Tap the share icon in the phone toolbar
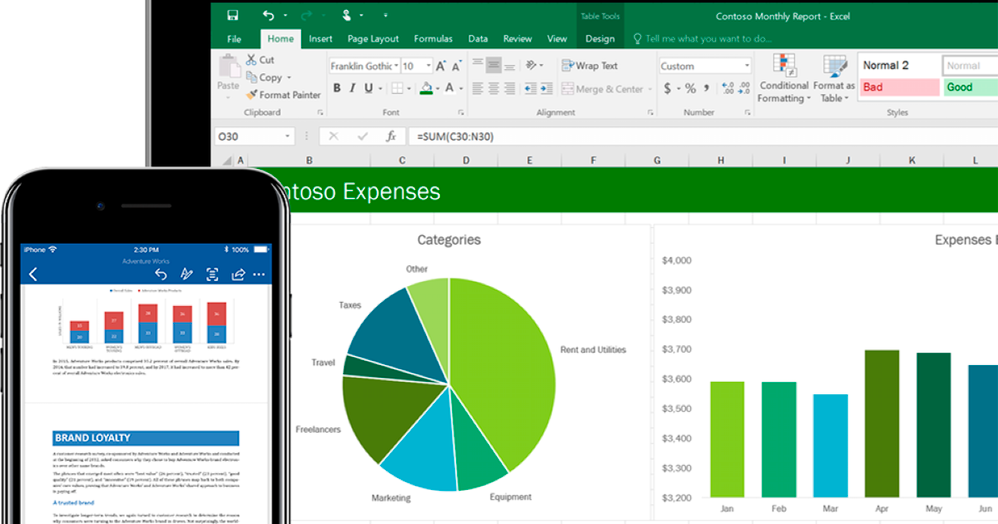The height and width of the screenshot is (524, 998). [238, 274]
